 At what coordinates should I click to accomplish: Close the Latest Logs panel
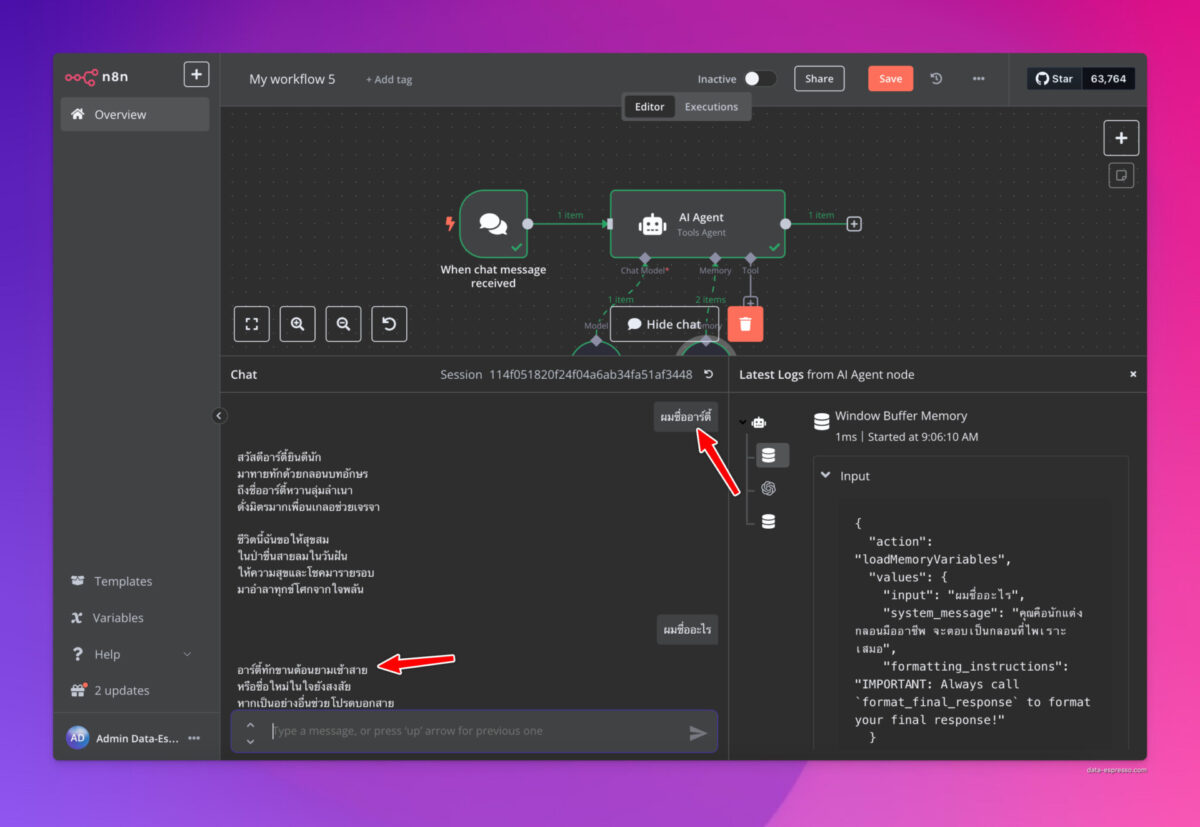click(1133, 374)
